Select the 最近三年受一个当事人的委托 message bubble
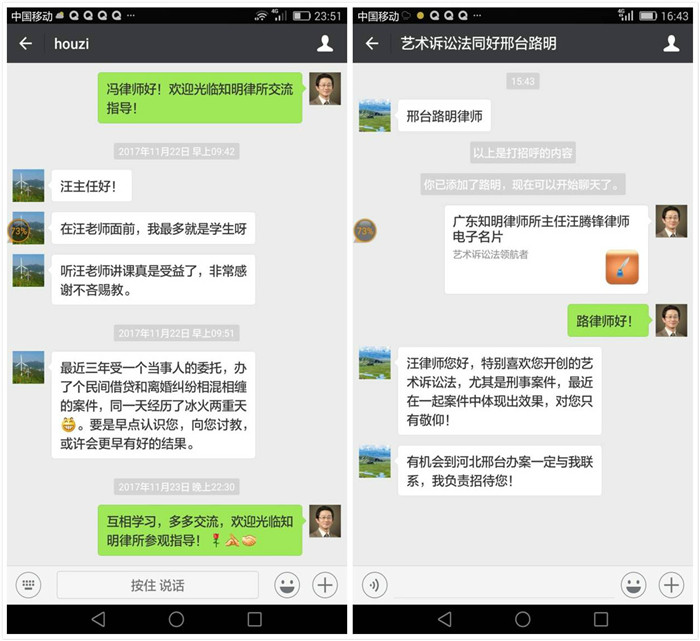This screenshot has height=641, width=700. coord(154,405)
